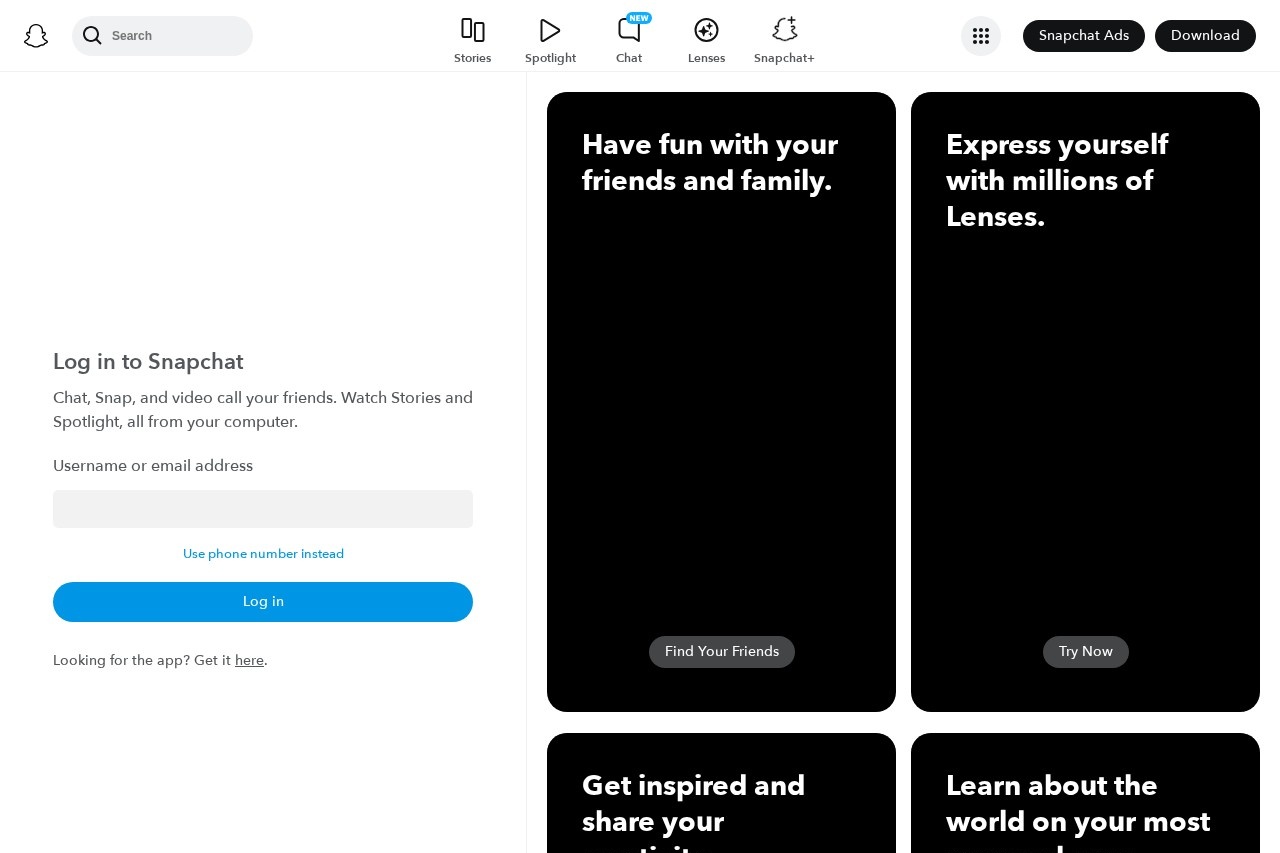
Task: Open Spotlight via the play icon
Action: point(550,30)
